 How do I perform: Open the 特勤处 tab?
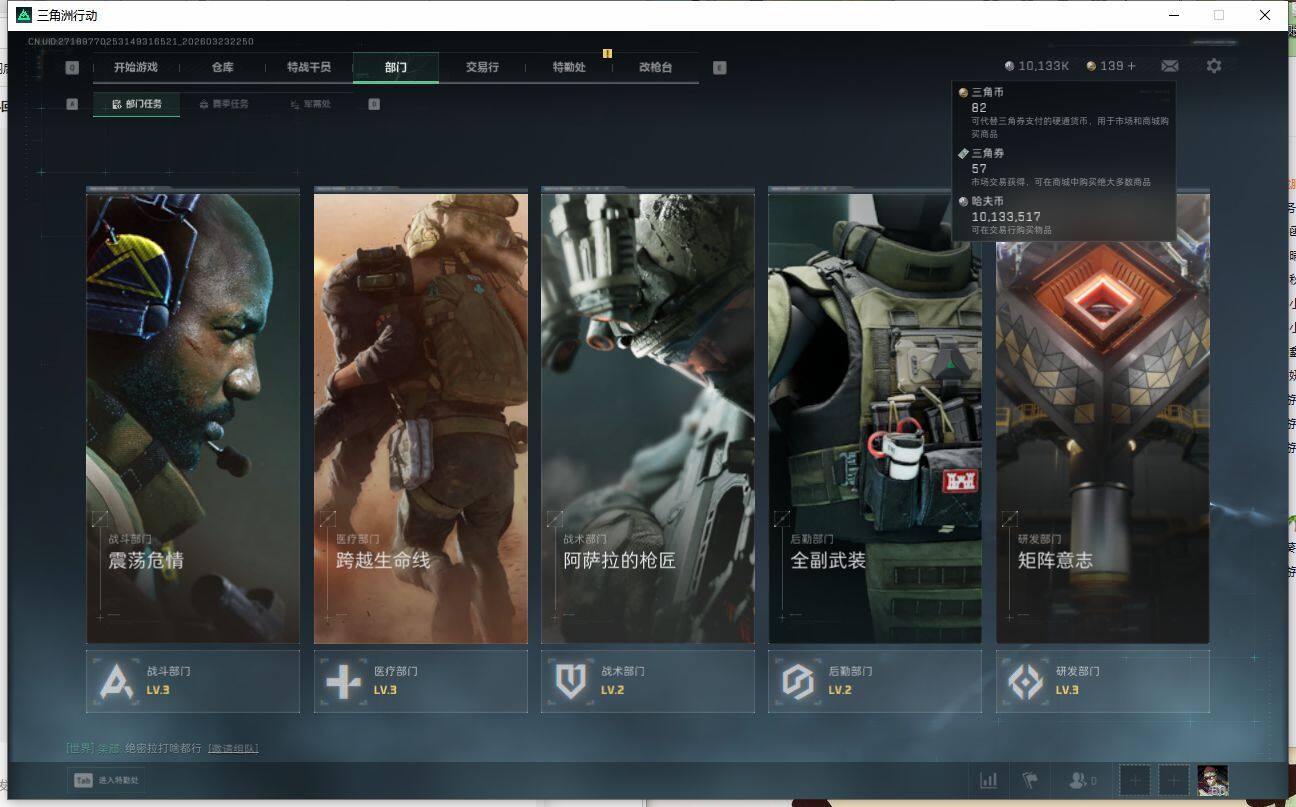pyautogui.click(x=569, y=67)
